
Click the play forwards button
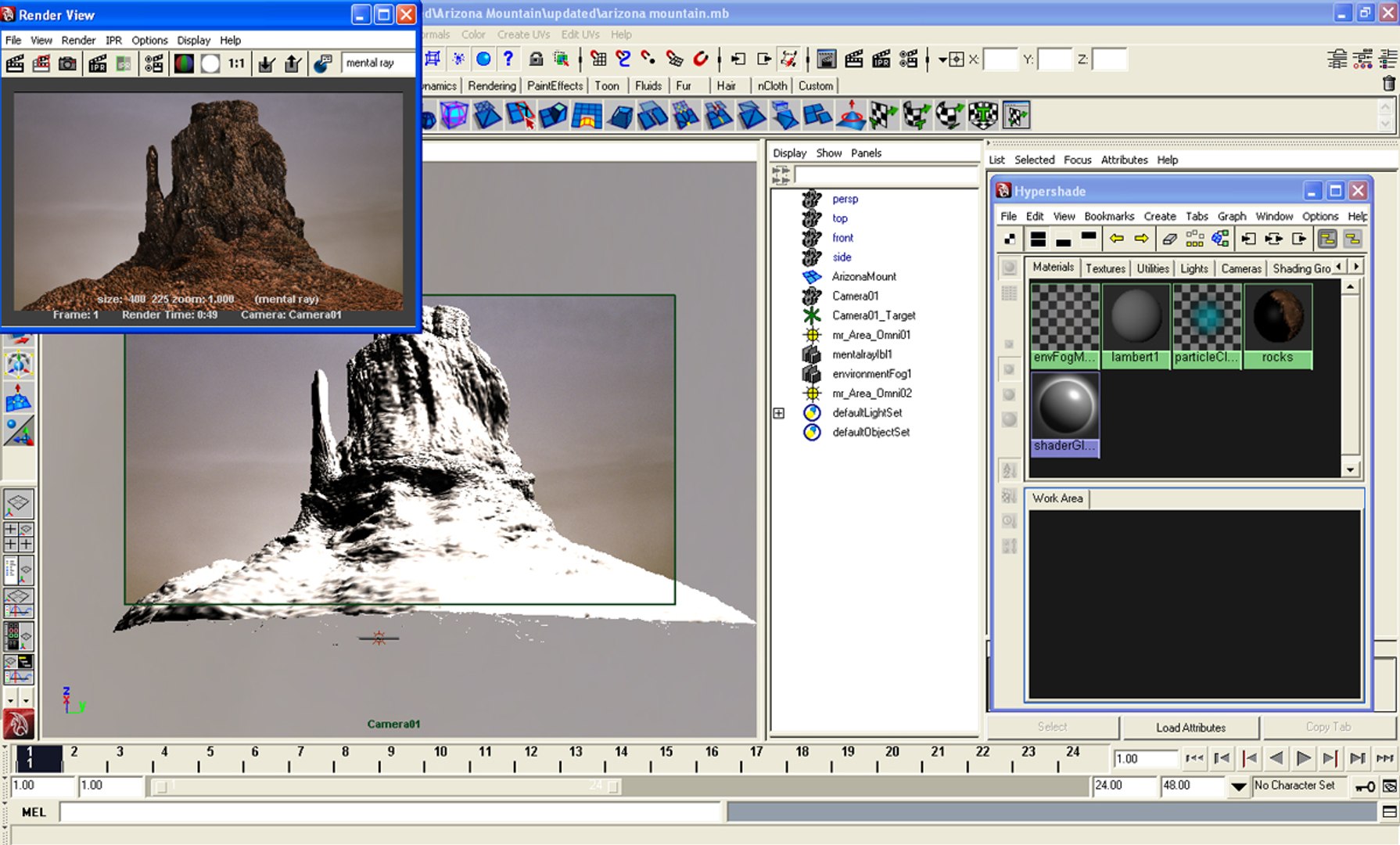tap(1303, 758)
